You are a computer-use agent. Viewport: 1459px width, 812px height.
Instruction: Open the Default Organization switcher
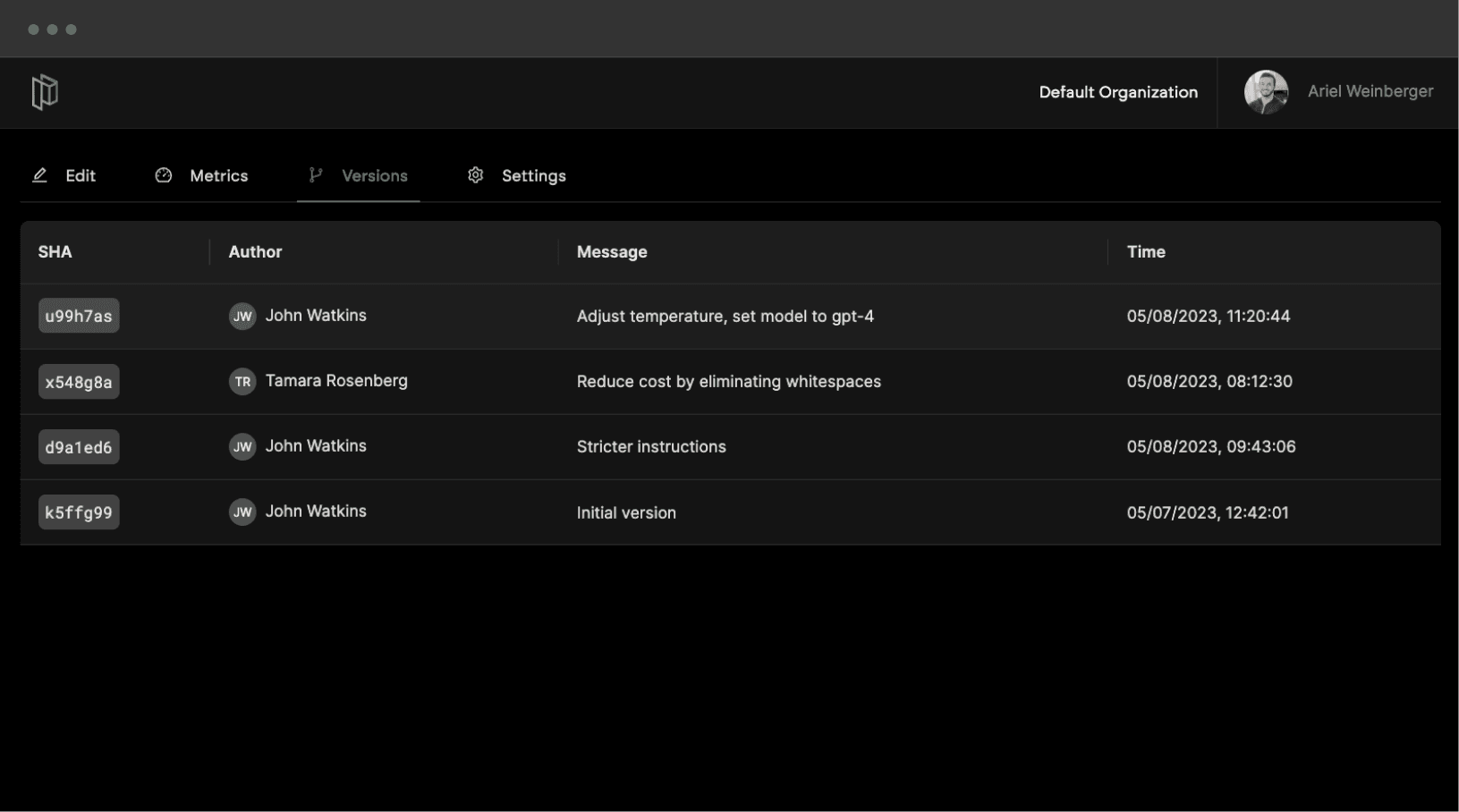click(x=1117, y=92)
